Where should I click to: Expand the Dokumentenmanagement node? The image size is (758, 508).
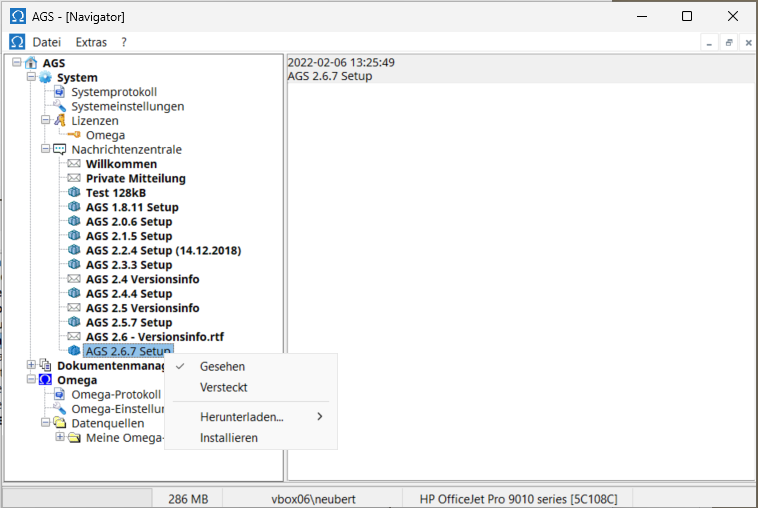[x=31, y=366]
